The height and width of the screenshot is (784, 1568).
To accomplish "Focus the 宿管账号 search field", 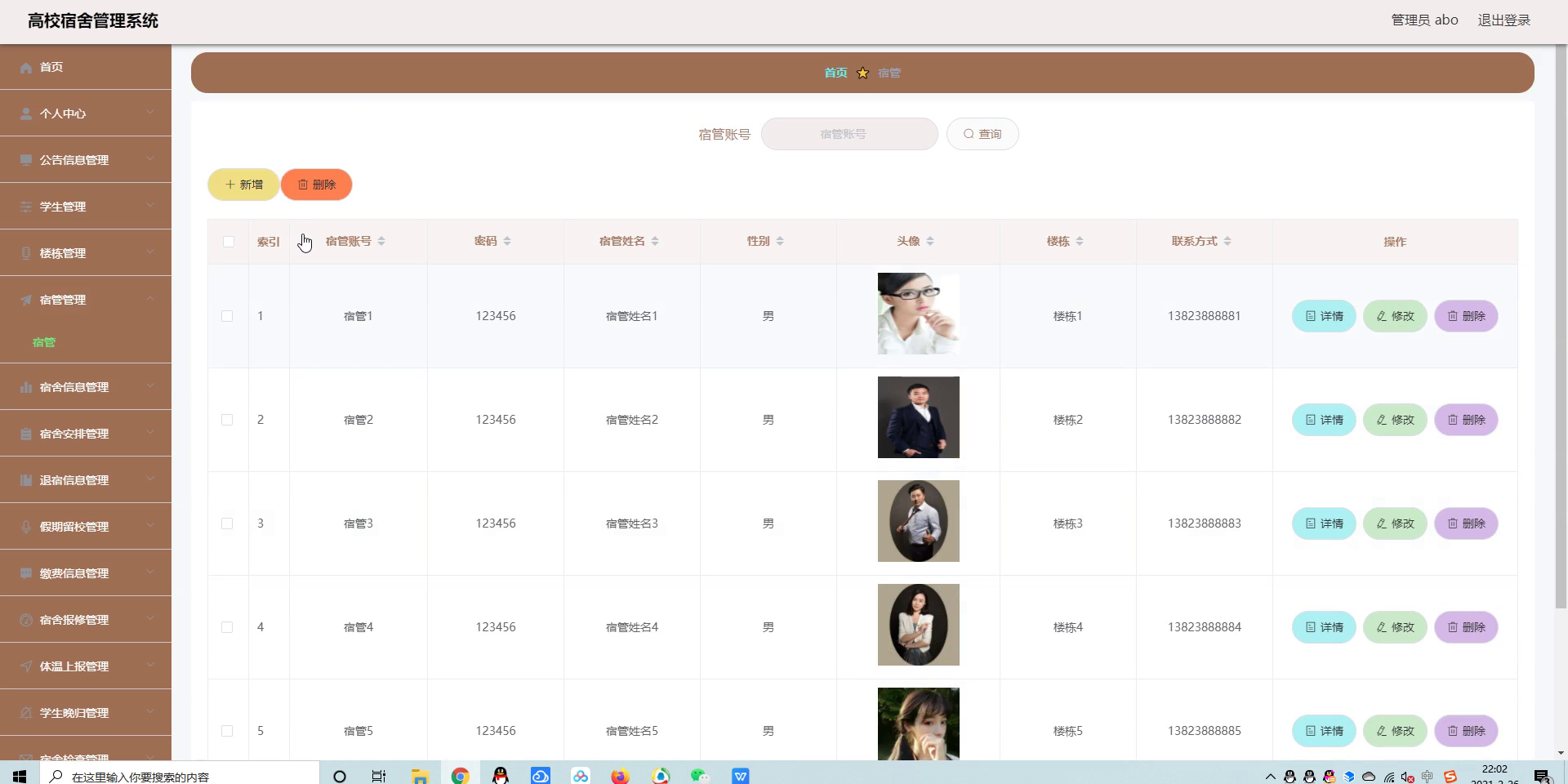I will pos(849,134).
